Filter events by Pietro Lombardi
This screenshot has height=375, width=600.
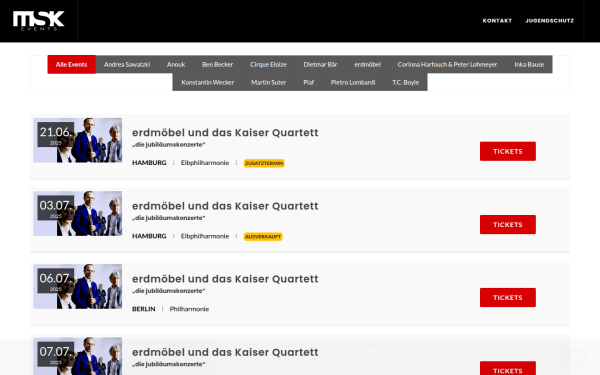click(x=353, y=82)
